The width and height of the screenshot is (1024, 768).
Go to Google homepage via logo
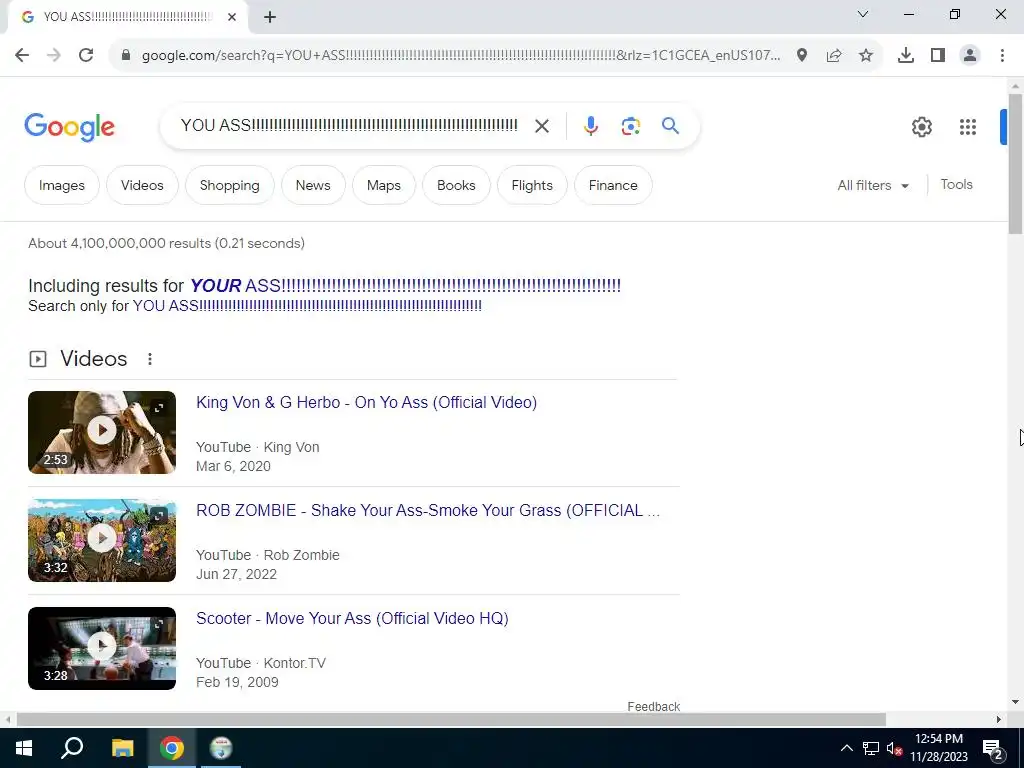point(69,127)
